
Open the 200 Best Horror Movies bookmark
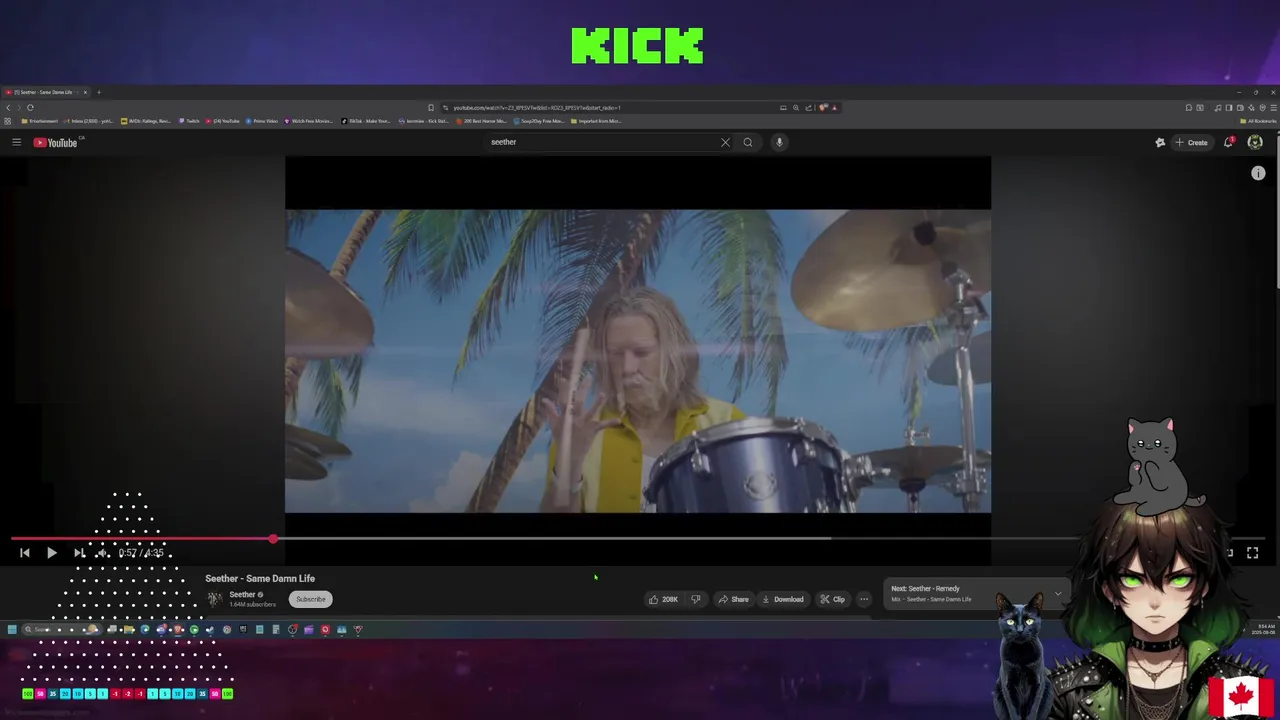(x=482, y=121)
